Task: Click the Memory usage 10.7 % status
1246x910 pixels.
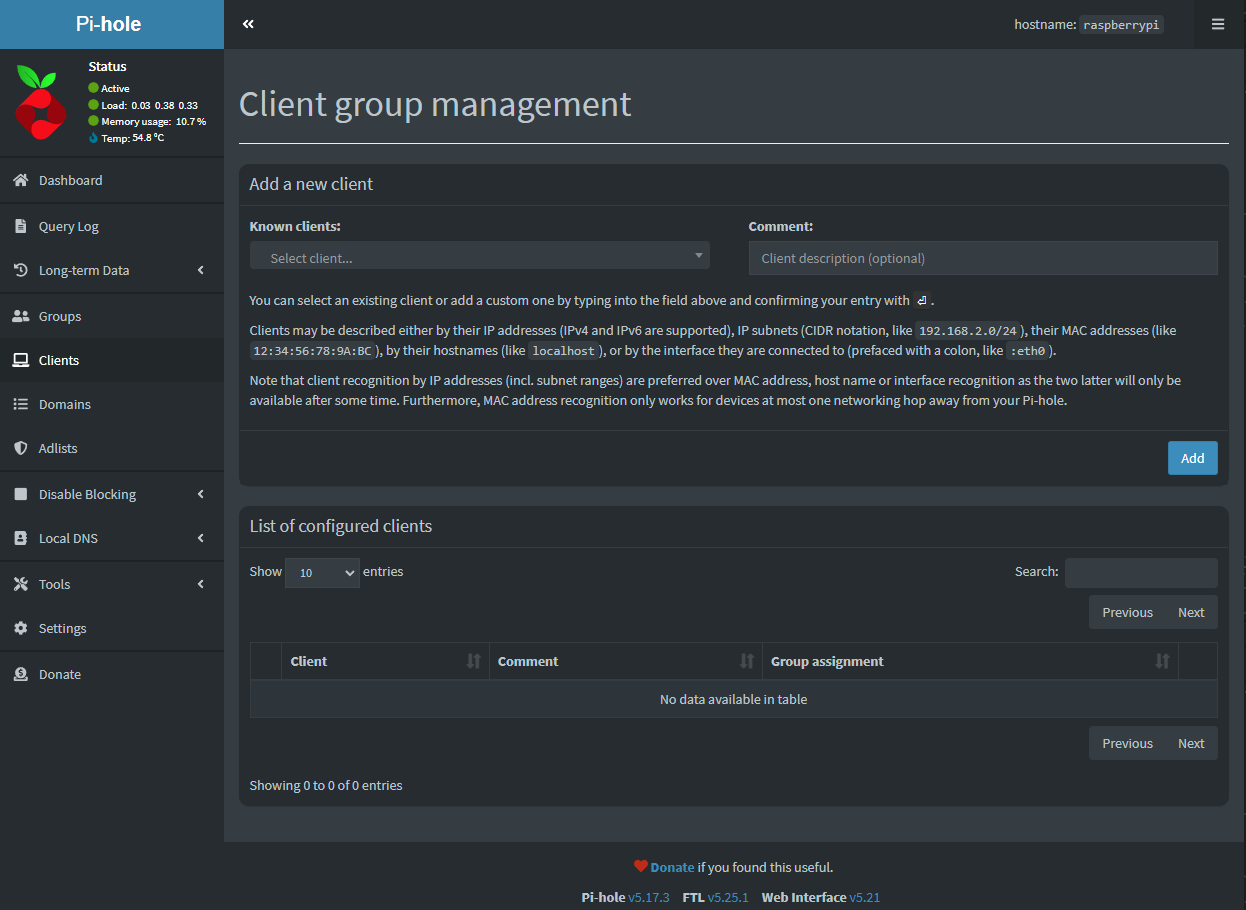Action: tap(148, 121)
